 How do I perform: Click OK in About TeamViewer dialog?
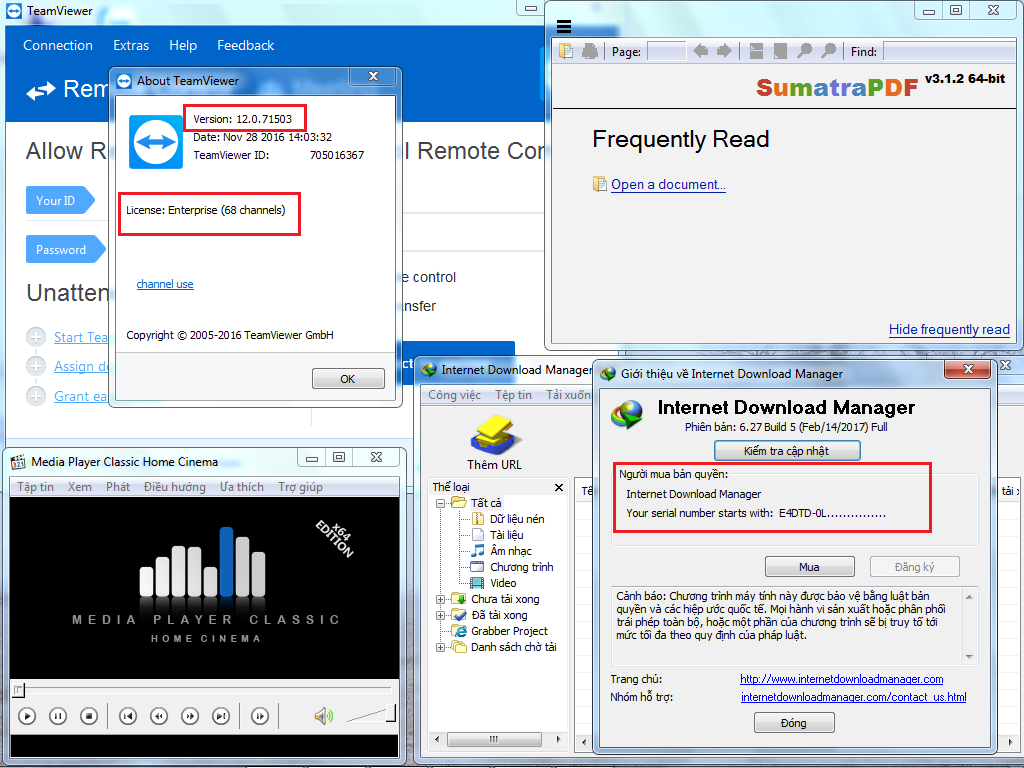(348, 379)
